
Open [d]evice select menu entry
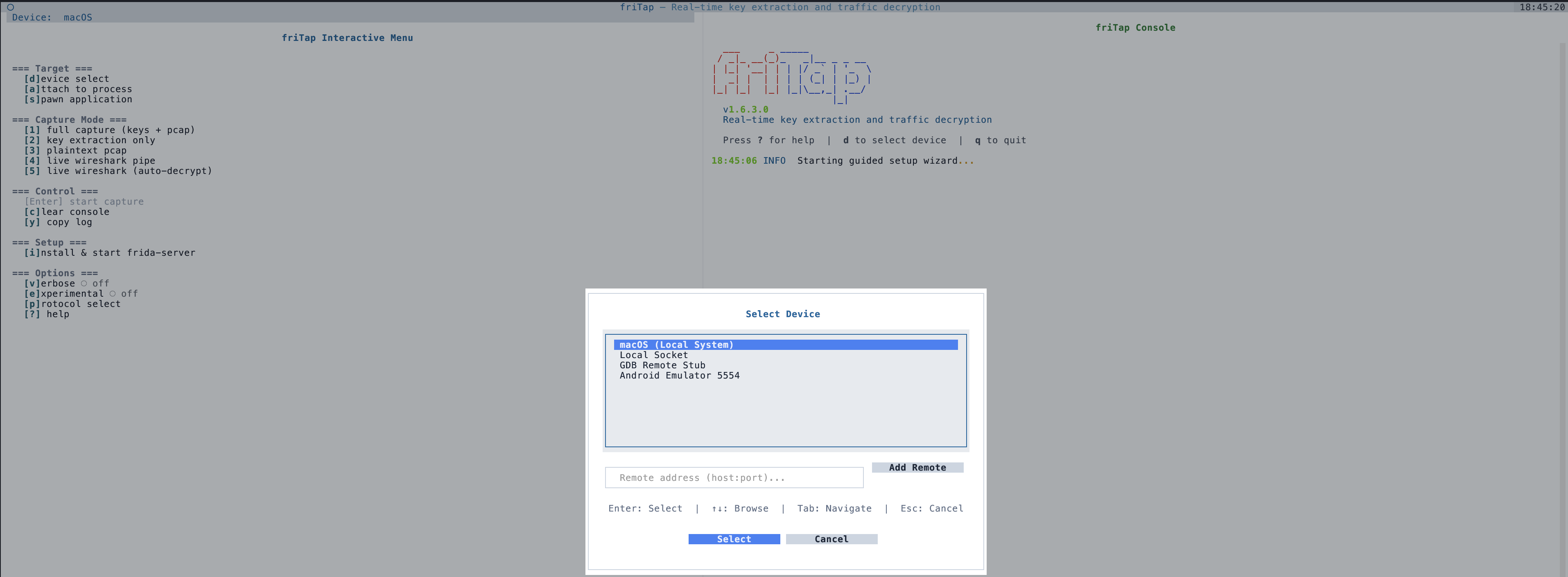[x=66, y=79]
